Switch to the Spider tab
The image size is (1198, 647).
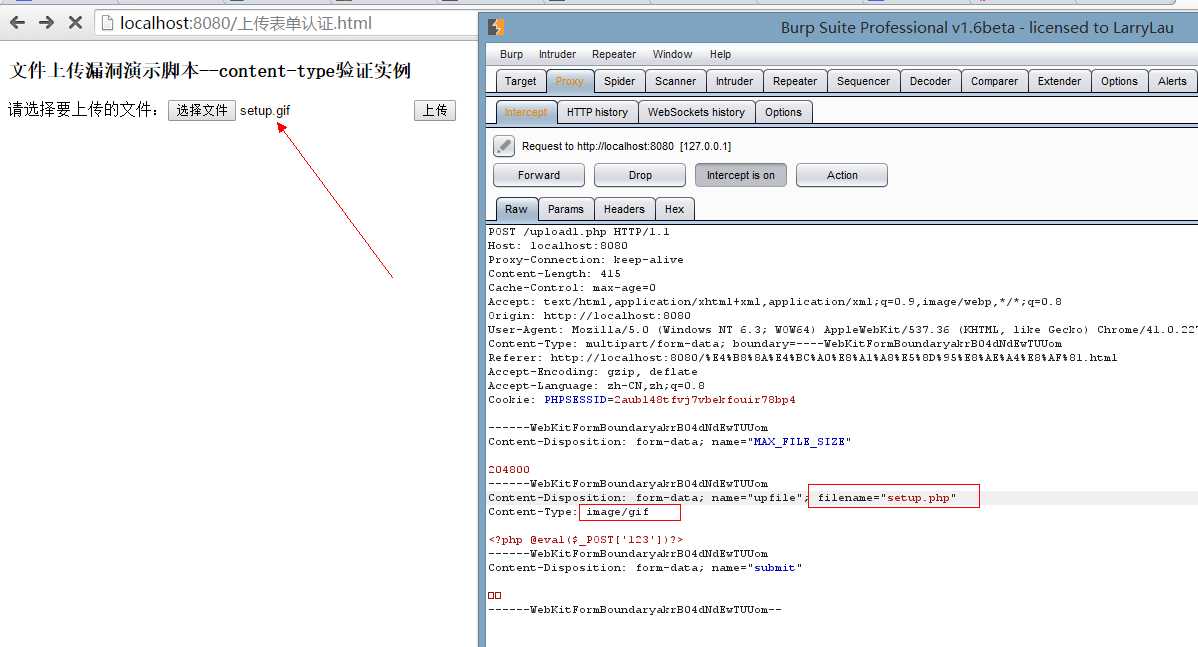(619, 81)
